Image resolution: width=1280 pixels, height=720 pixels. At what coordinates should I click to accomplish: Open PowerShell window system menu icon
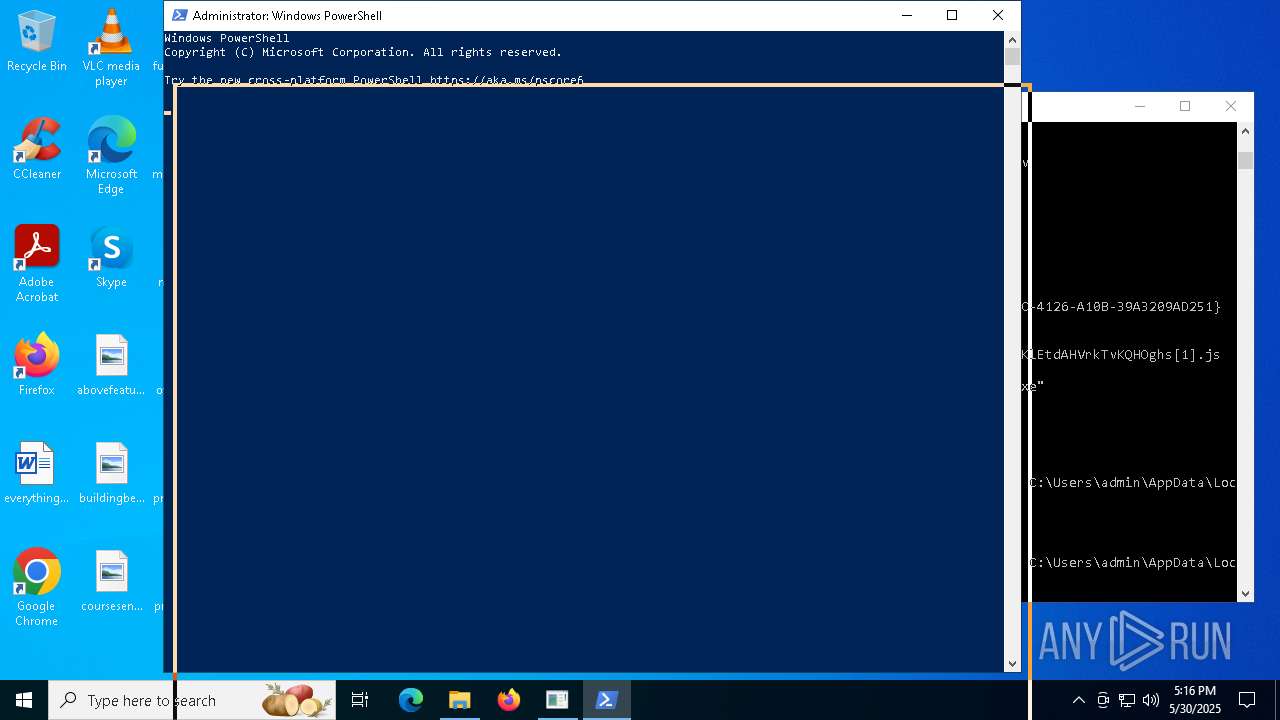[179, 15]
